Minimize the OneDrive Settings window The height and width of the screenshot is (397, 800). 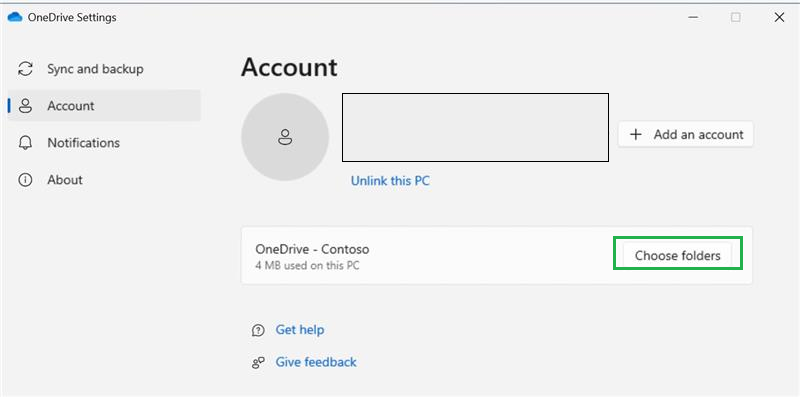(693, 17)
